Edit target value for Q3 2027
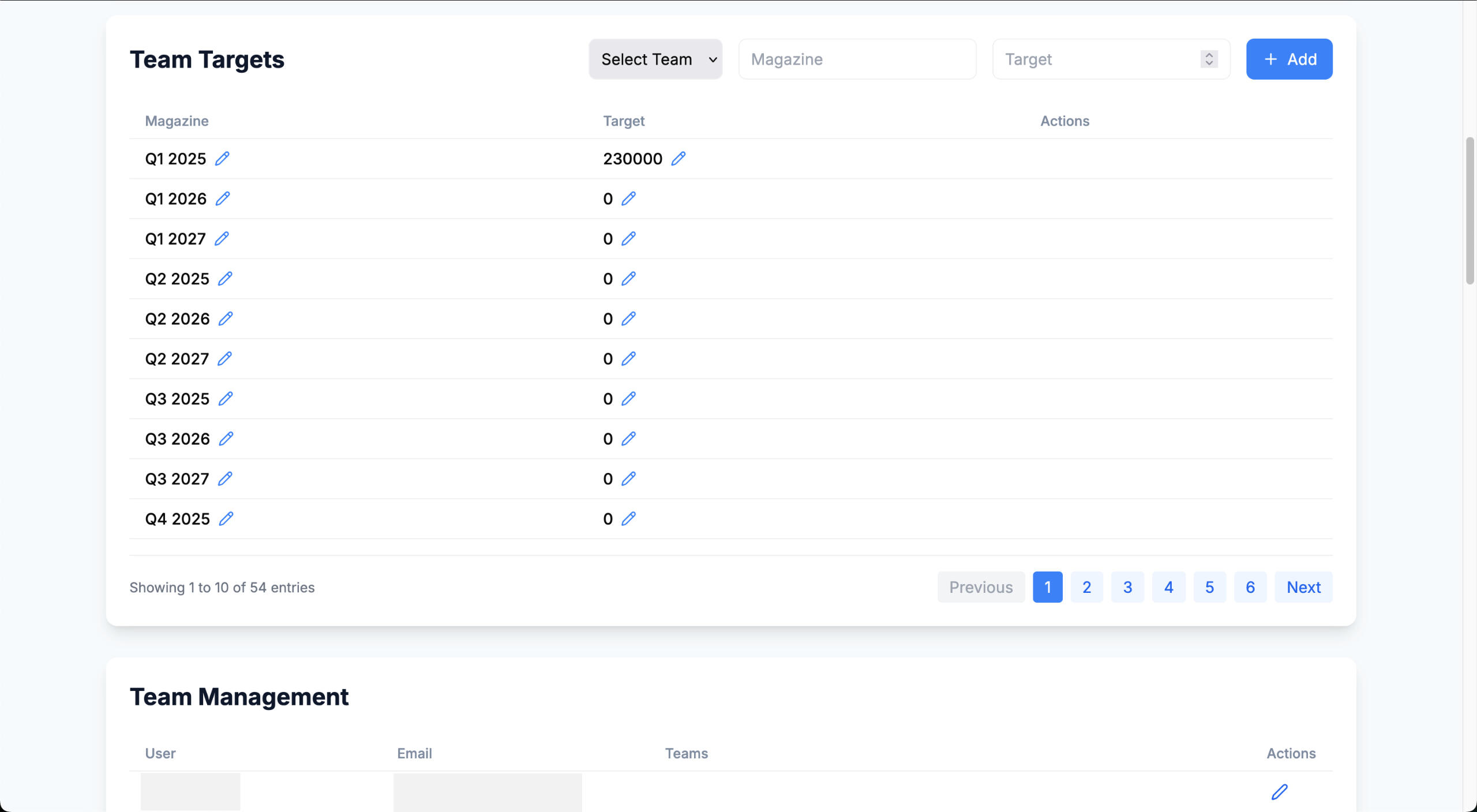 tap(628, 479)
